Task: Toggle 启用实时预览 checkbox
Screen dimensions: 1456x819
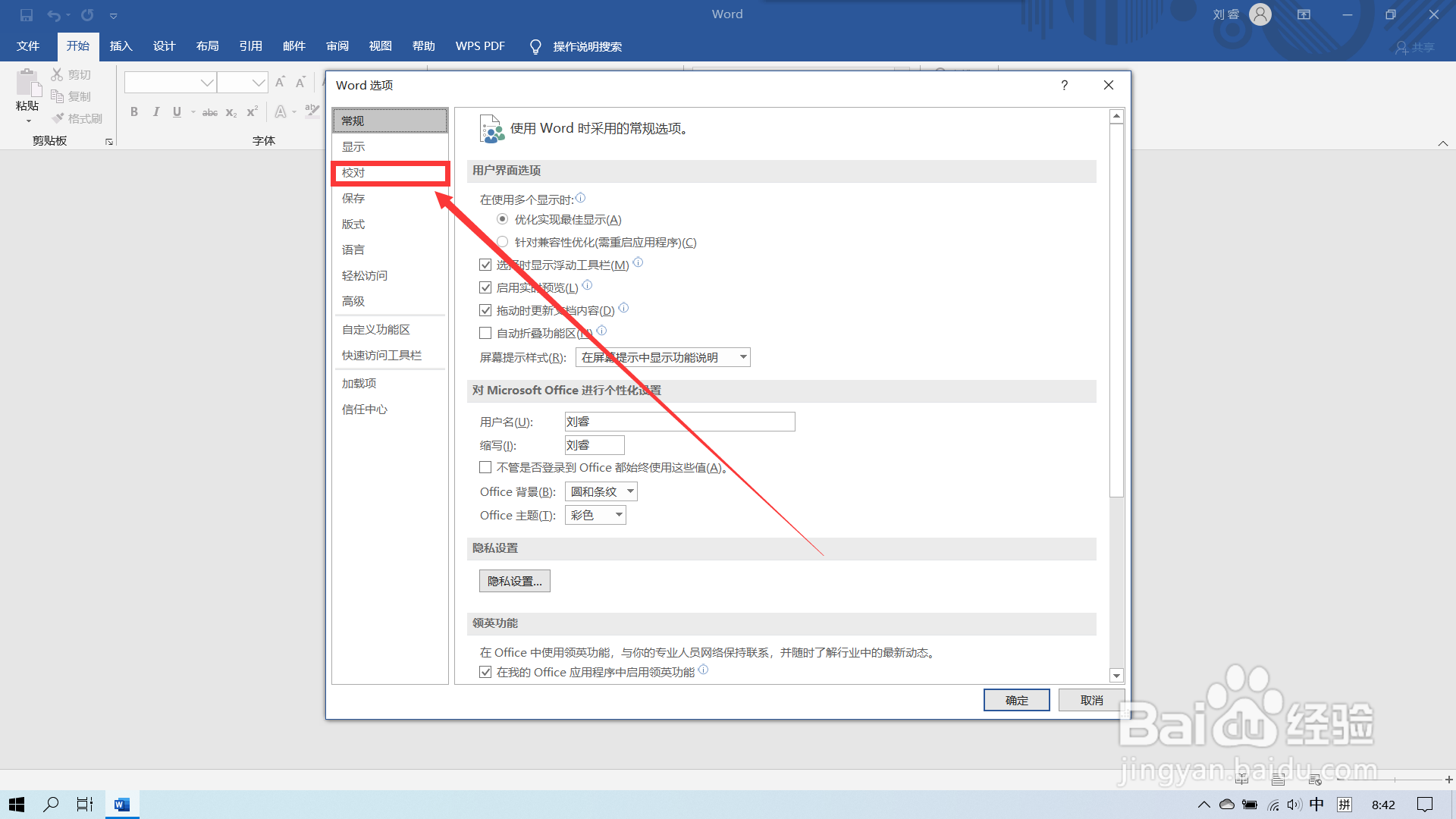Action: 485,287
